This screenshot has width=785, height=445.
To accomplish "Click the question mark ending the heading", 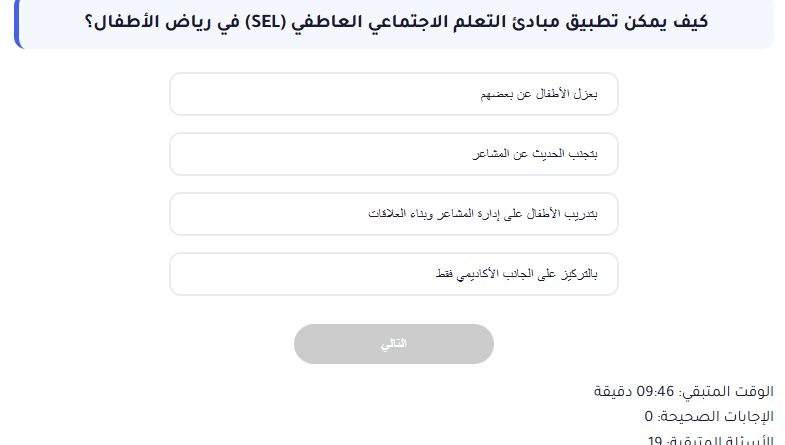I will click(86, 22).
